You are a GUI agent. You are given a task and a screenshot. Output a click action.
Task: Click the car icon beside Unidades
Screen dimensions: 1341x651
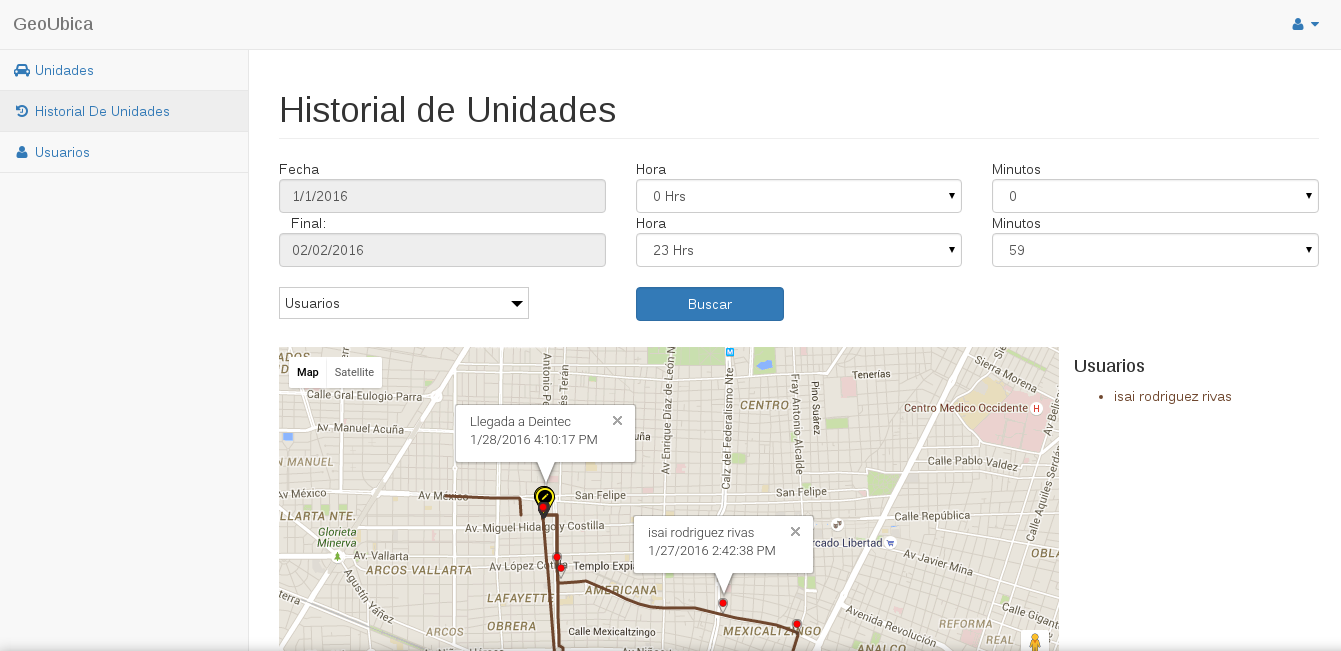click(x=22, y=70)
